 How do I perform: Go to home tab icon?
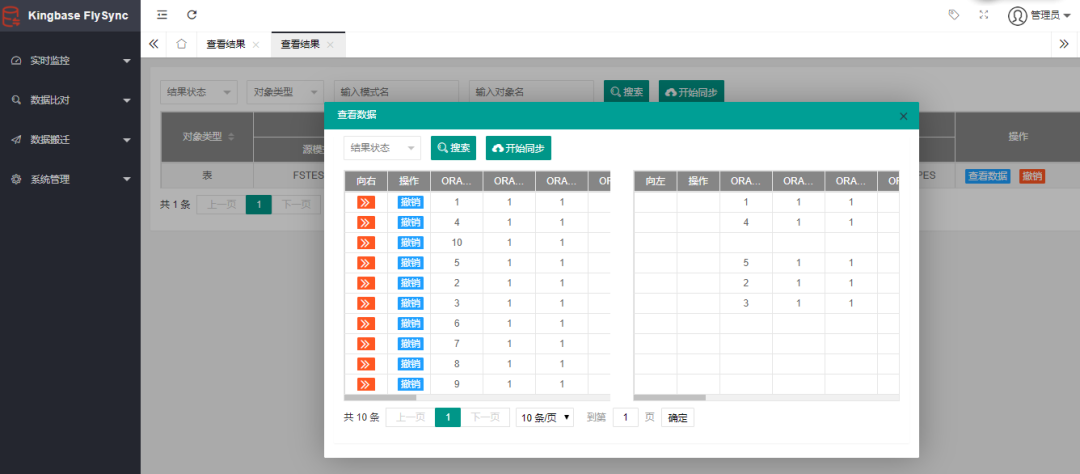coord(181,44)
